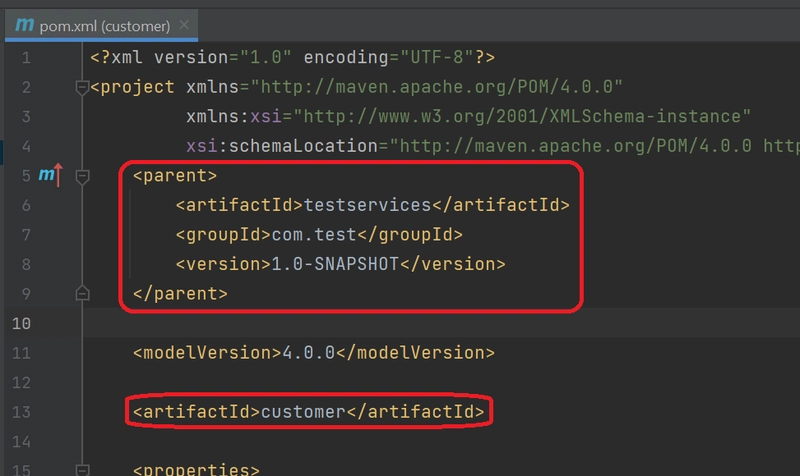
Task: Click the modelVersion 4.0.0 value
Action: click(x=309, y=353)
